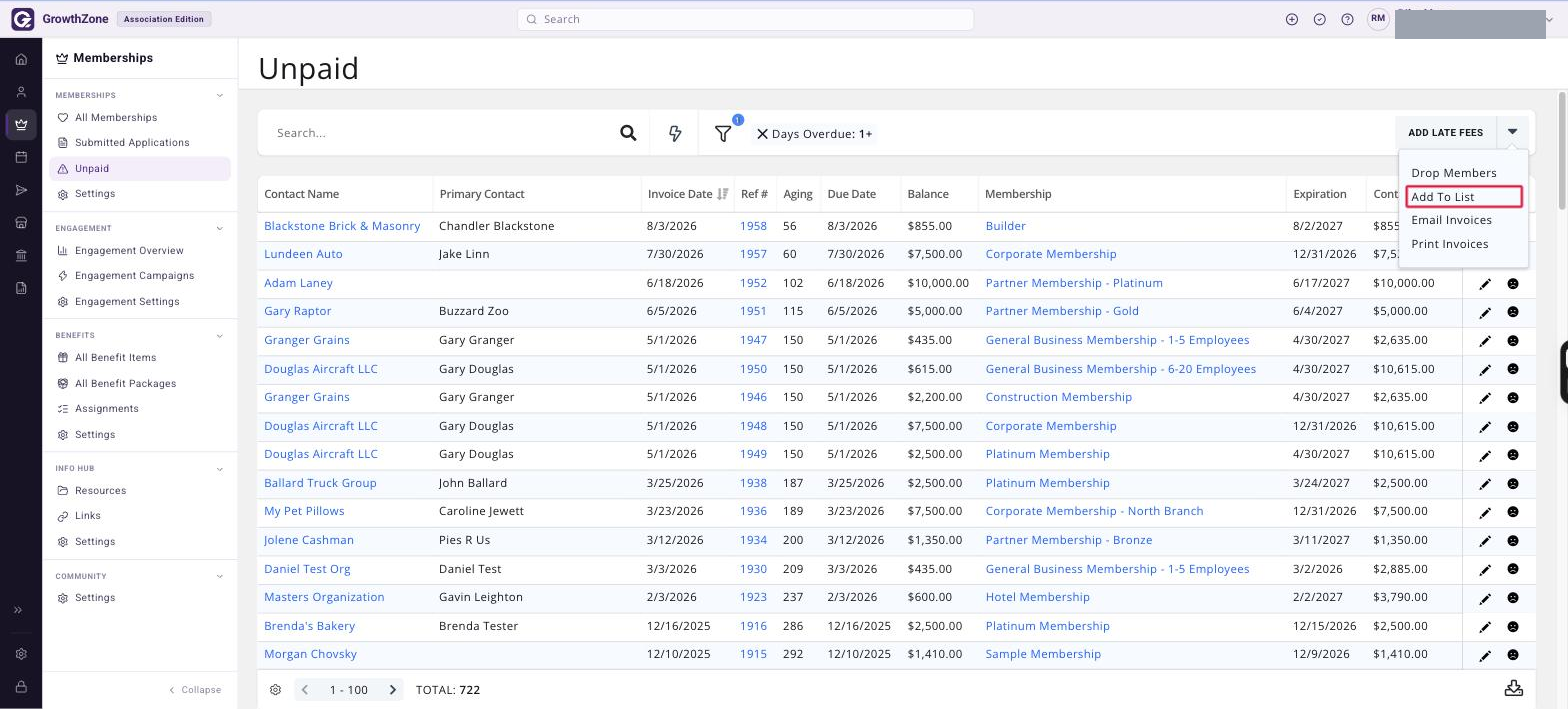The image size is (1568, 709).
Task: Open the help question-mark icon
Action: pyautogui.click(x=1347, y=19)
